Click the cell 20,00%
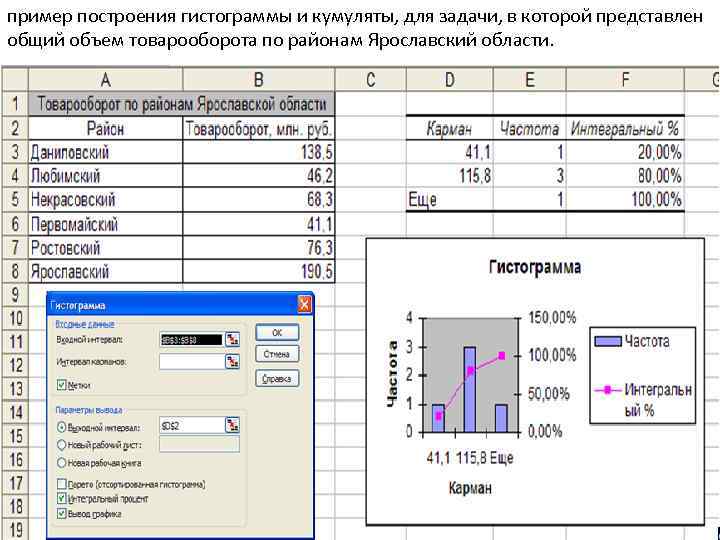The image size is (720, 540). (625, 152)
